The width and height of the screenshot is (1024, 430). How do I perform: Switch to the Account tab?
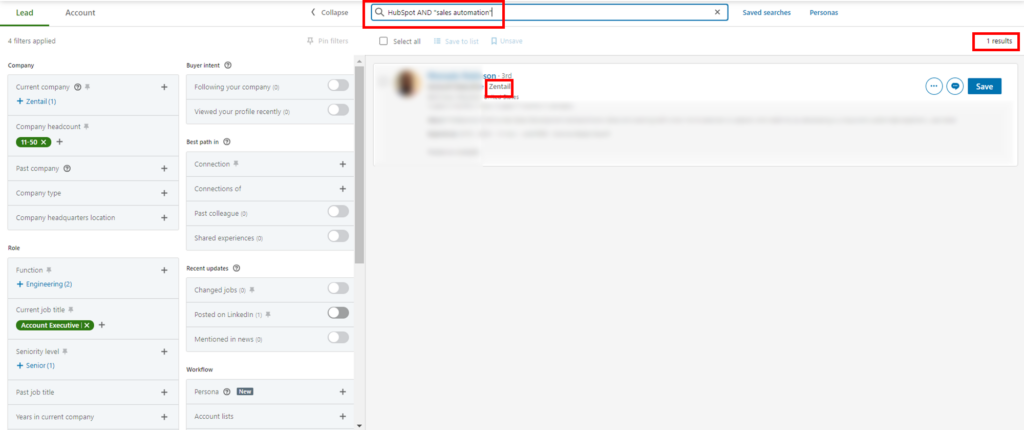(80, 12)
